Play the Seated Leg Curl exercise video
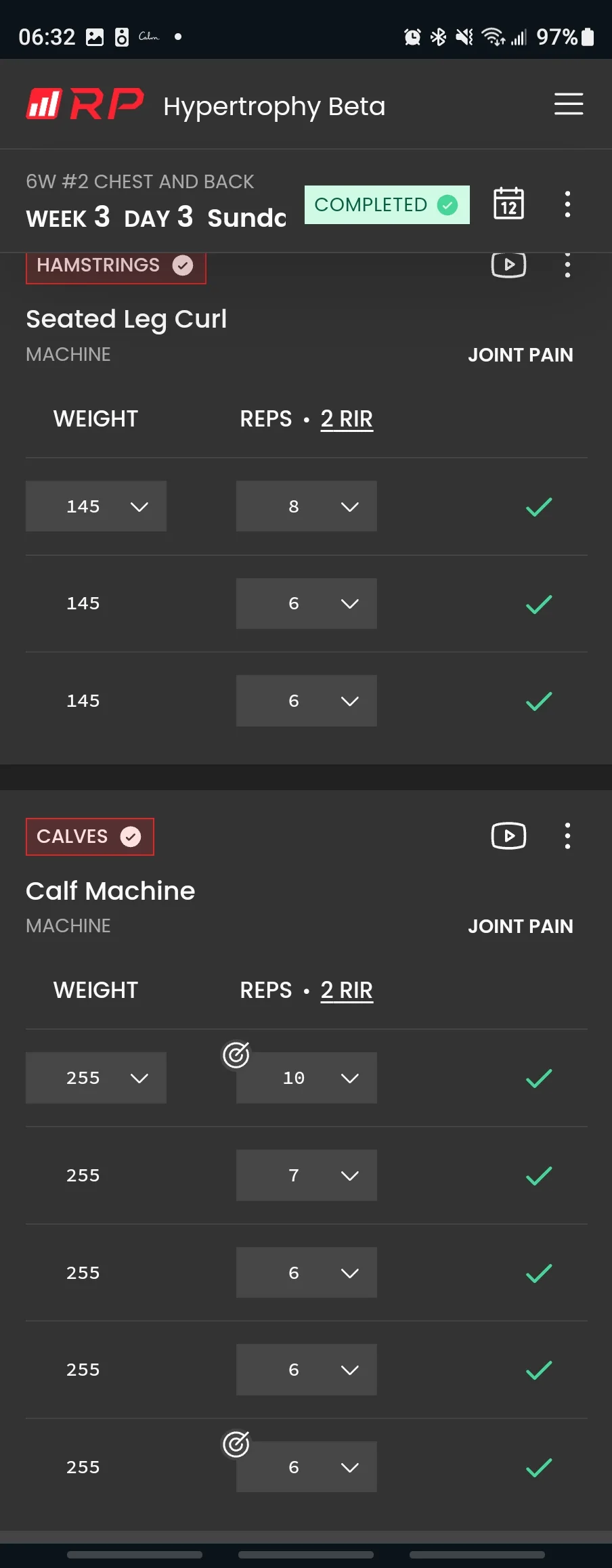 click(508, 265)
